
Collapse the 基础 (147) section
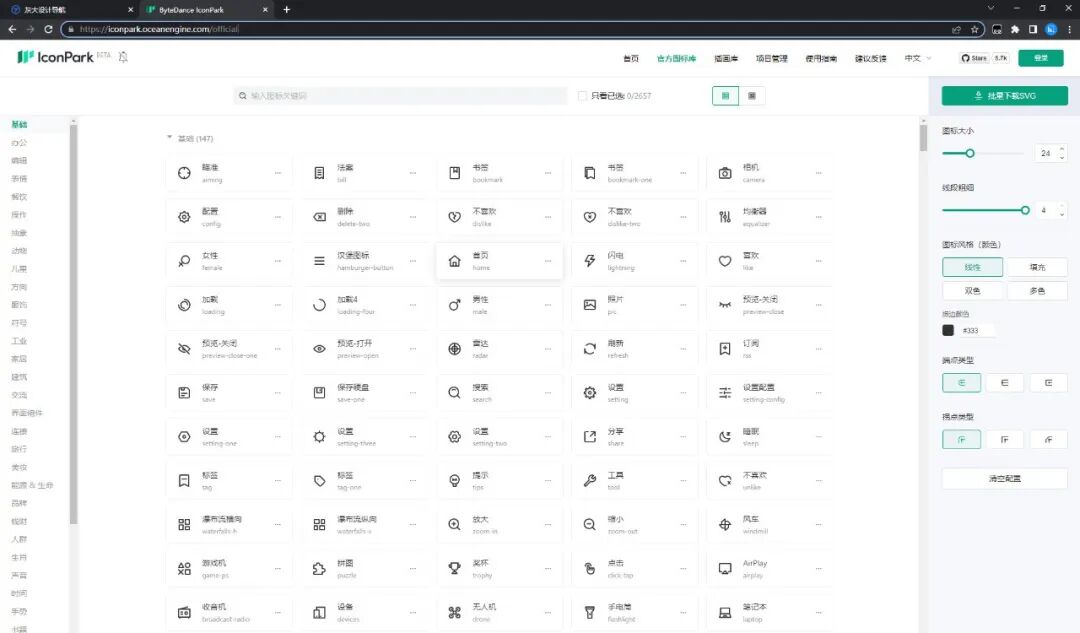169,138
